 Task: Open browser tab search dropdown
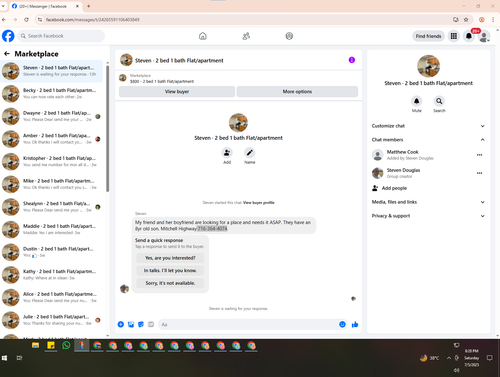[x=3, y=6]
